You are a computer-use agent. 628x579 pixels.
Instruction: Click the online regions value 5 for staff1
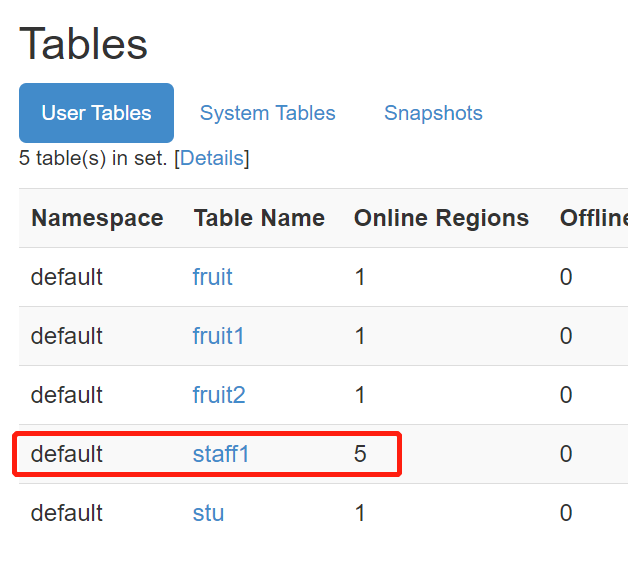point(360,454)
